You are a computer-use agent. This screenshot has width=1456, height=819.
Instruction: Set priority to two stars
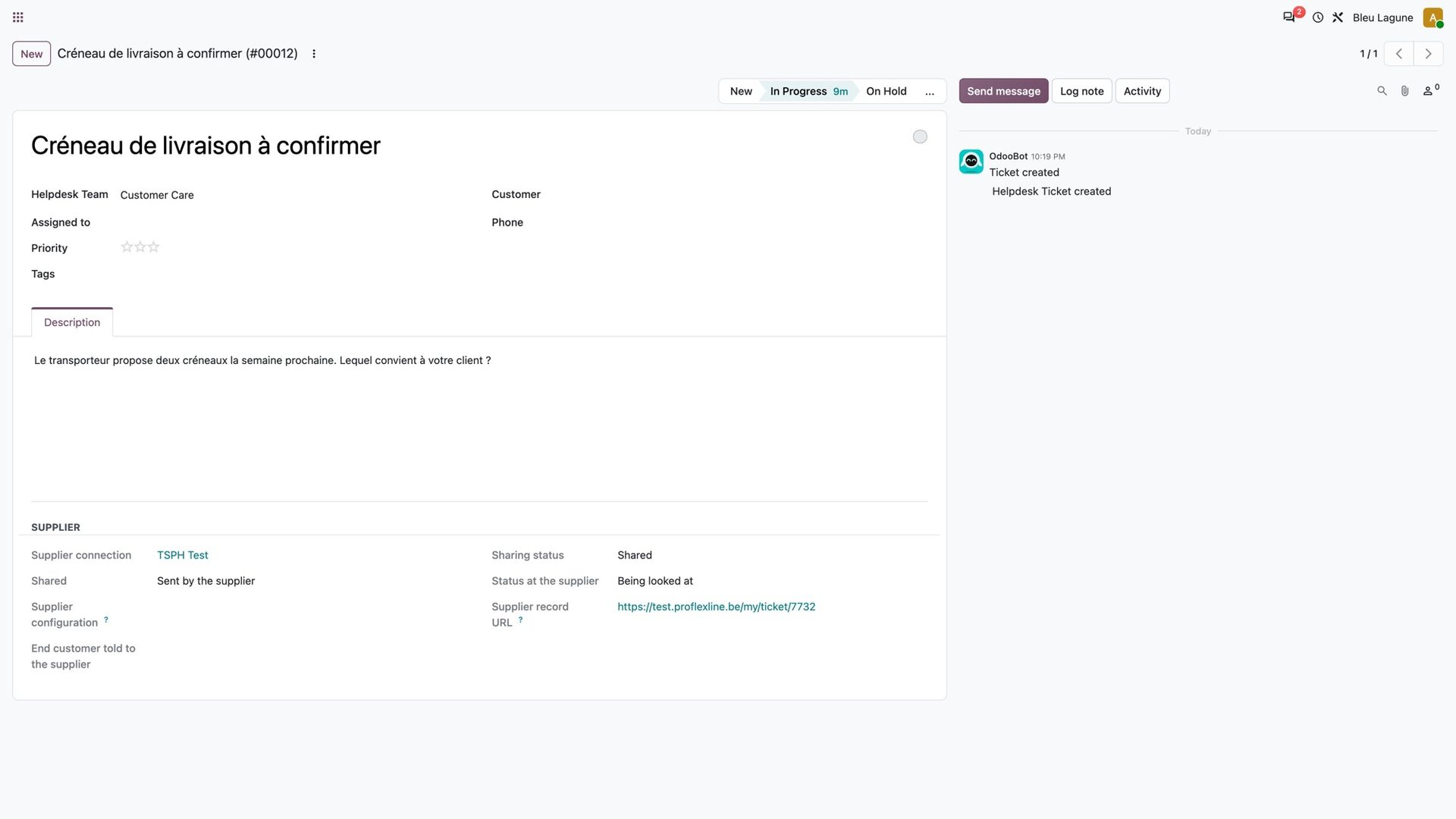coord(140,247)
